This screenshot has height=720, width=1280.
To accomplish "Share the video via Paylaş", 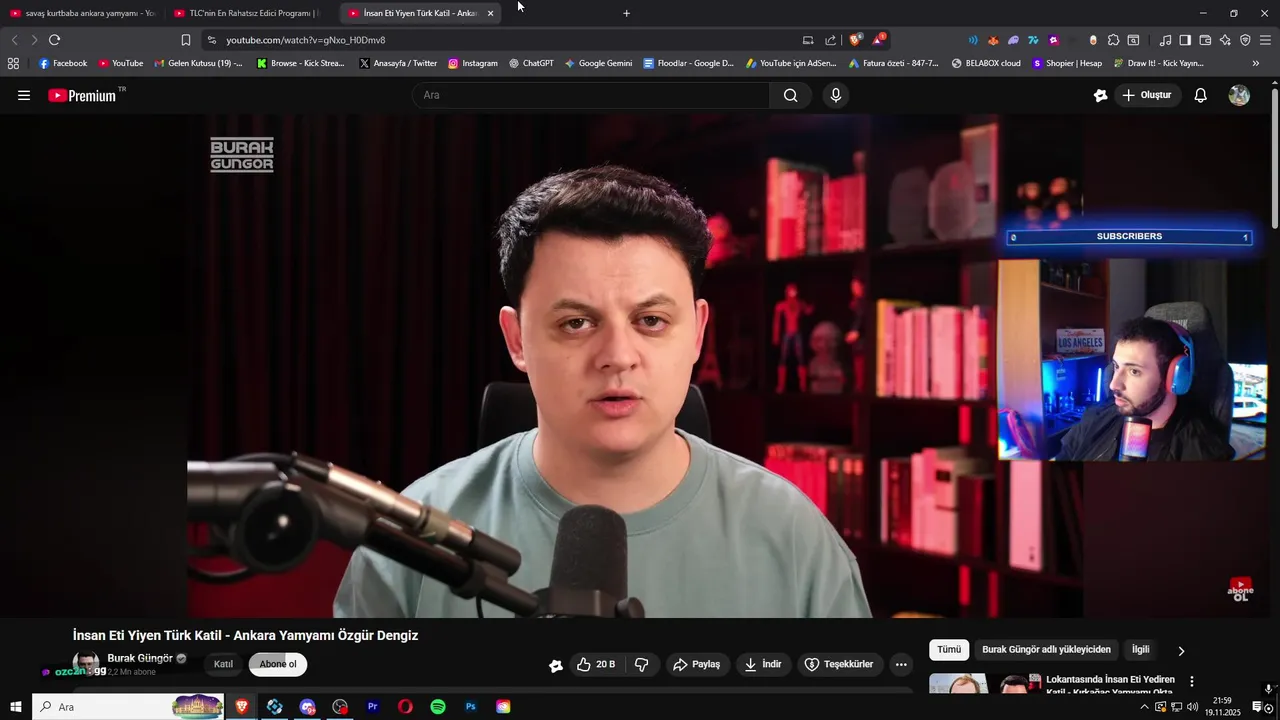I will click(x=697, y=664).
